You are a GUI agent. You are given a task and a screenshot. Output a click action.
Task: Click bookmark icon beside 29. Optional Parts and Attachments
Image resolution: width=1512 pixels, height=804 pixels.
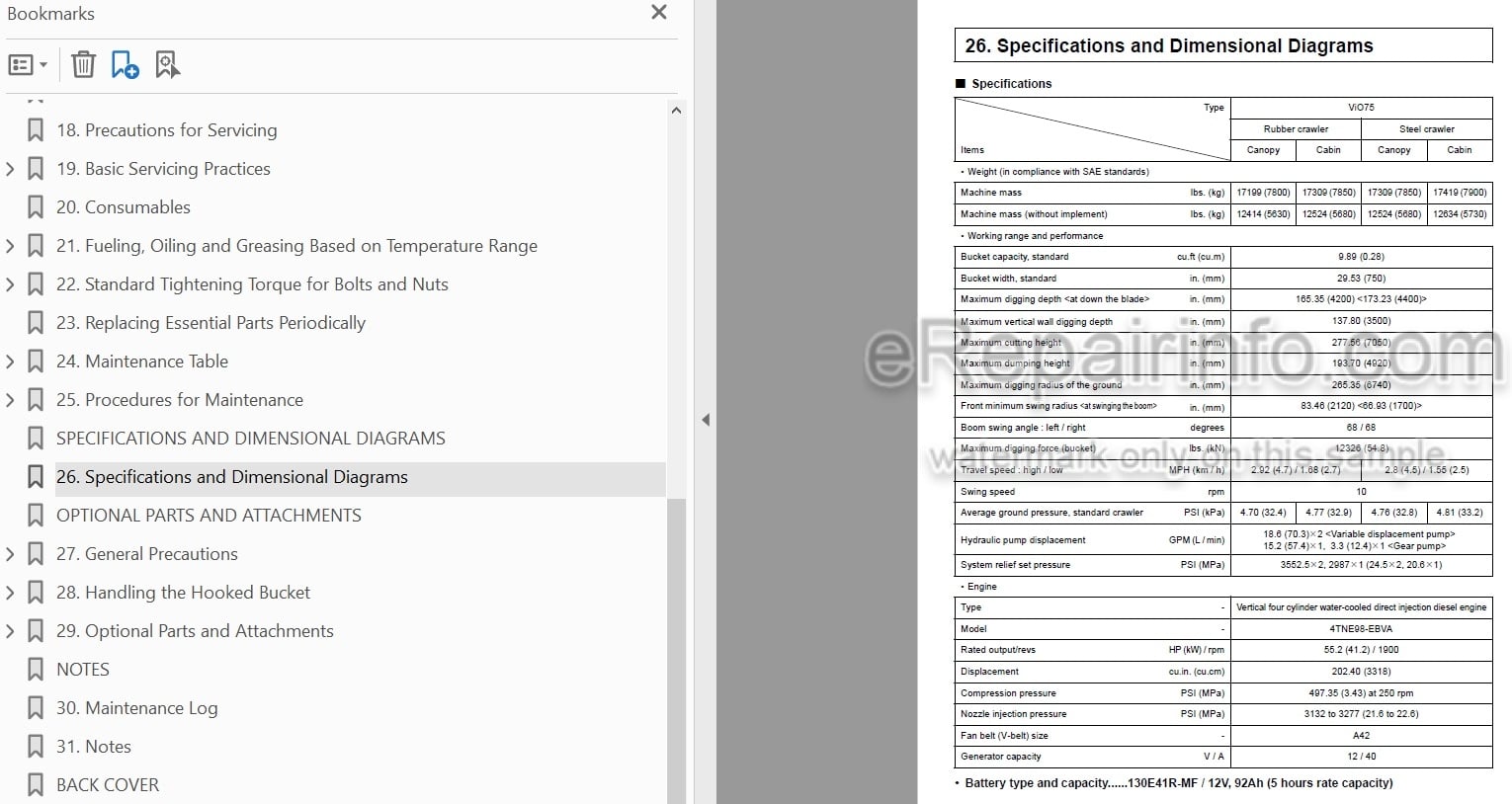pyautogui.click(x=36, y=631)
